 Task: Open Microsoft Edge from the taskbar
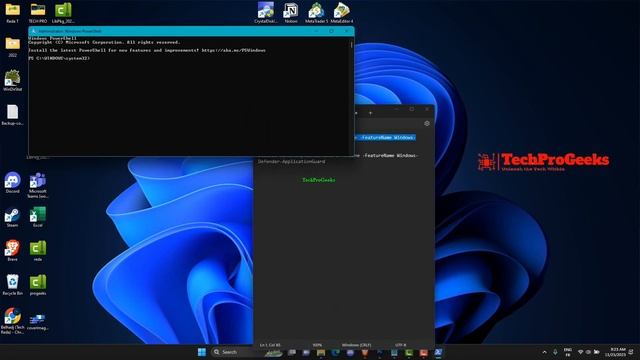click(336, 352)
